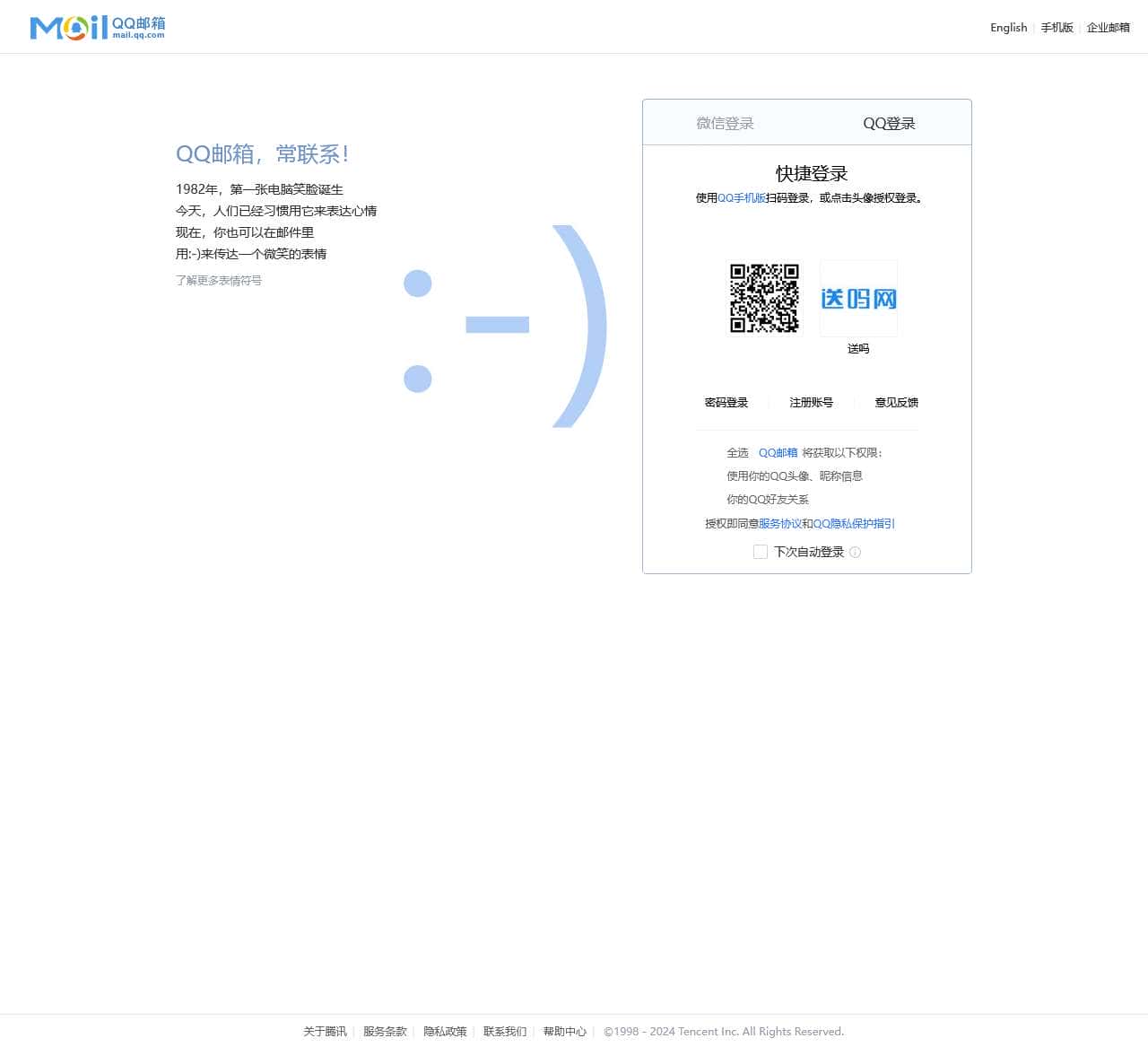Open 意见反馈 feedback link
The image size is (1148, 1047).
click(896, 402)
